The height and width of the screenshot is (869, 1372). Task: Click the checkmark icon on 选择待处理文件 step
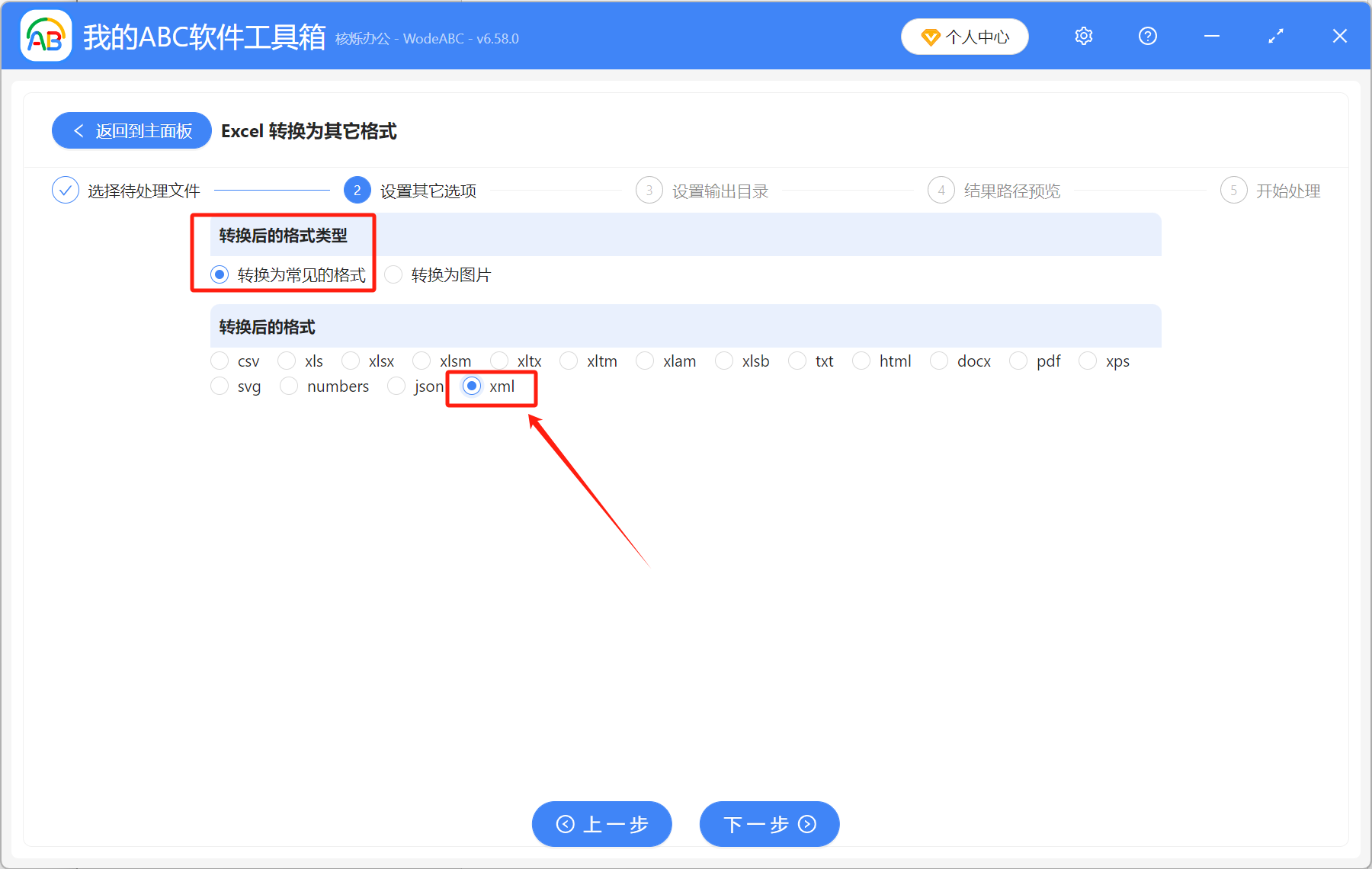point(66,190)
